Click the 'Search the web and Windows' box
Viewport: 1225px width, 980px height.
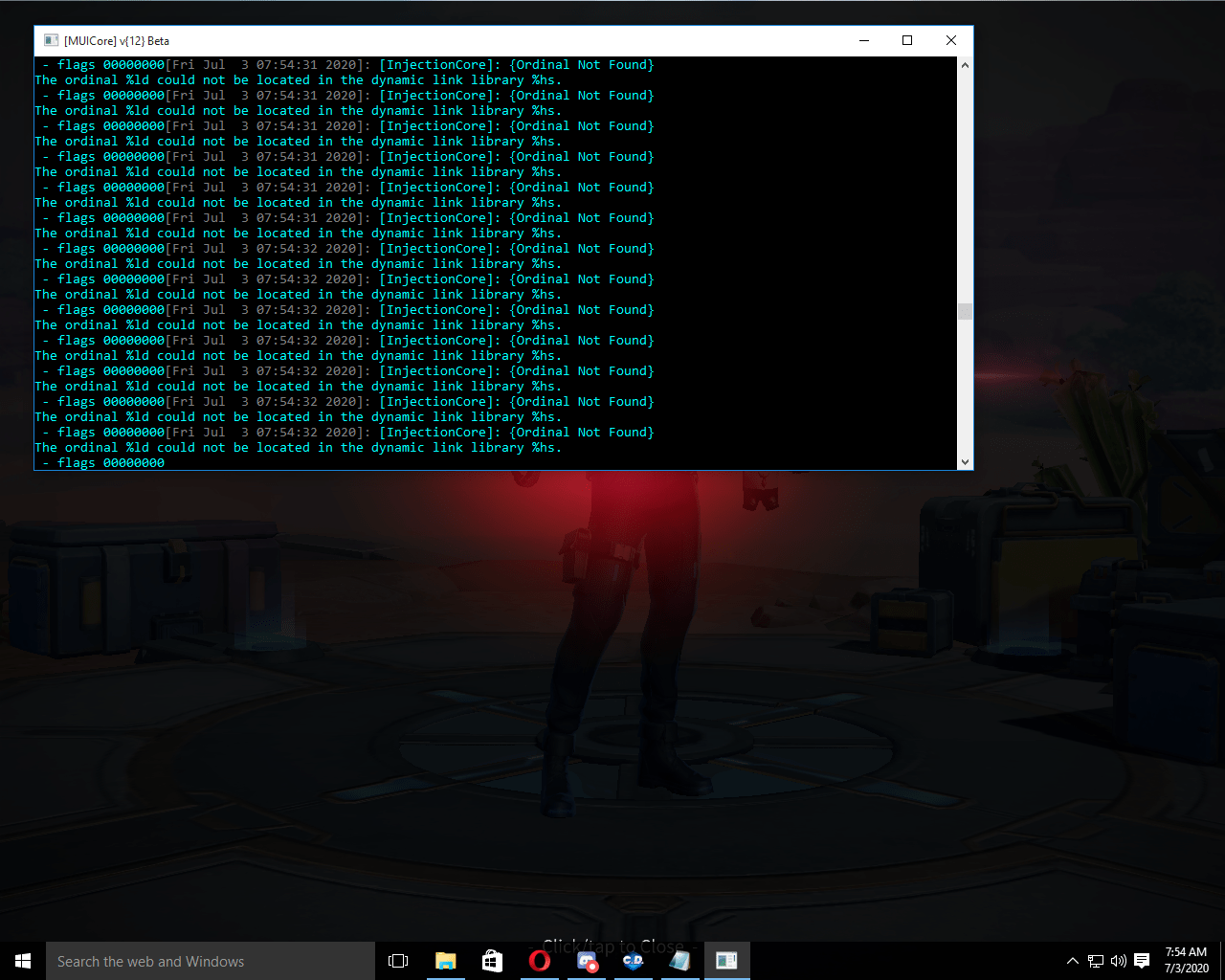click(x=211, y=961)
